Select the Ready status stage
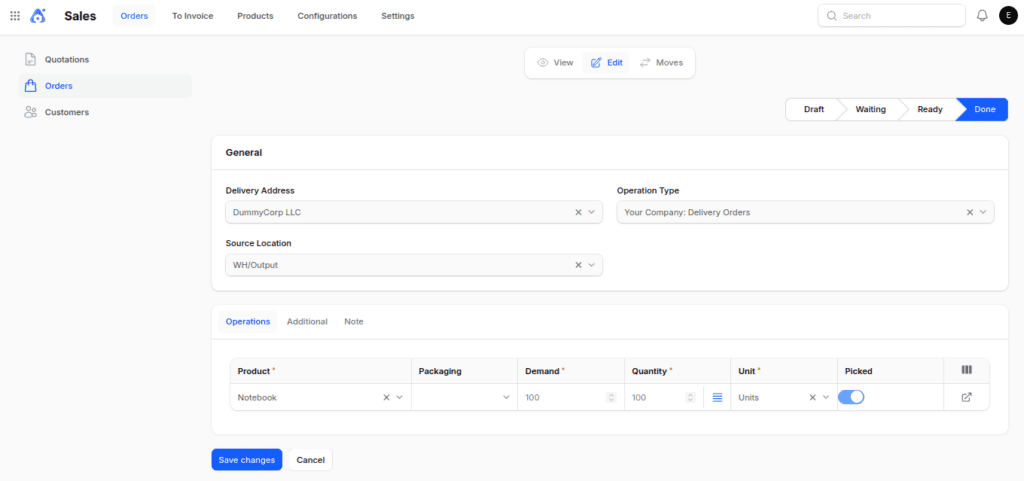This screenshot has width=1024, height=481. pyautogui.click(x=929, y=110)
